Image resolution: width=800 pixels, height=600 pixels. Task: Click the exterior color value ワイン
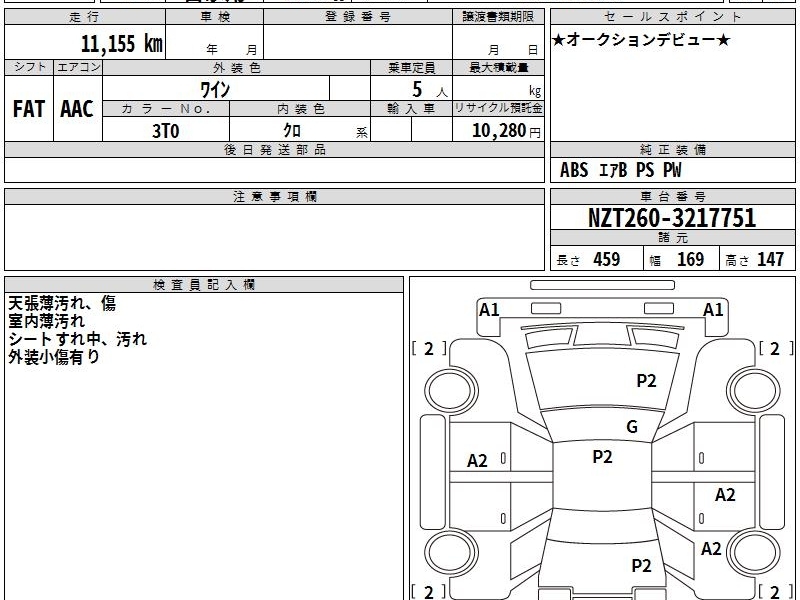point(215,90)
